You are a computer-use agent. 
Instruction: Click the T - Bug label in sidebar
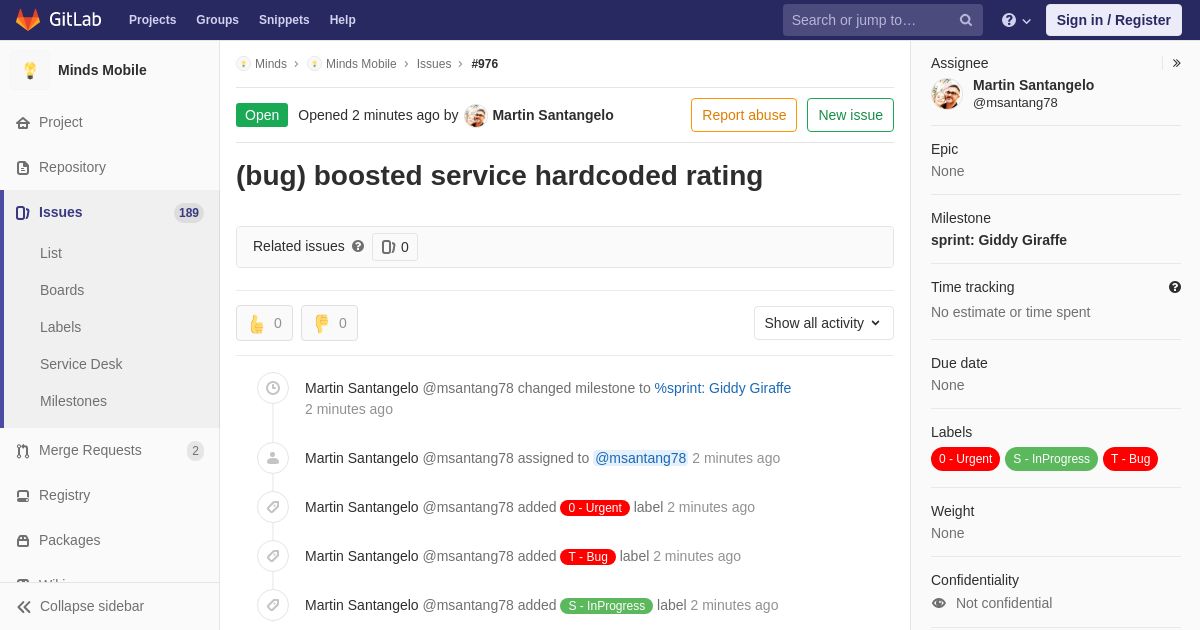click(x=1130, y=459)
